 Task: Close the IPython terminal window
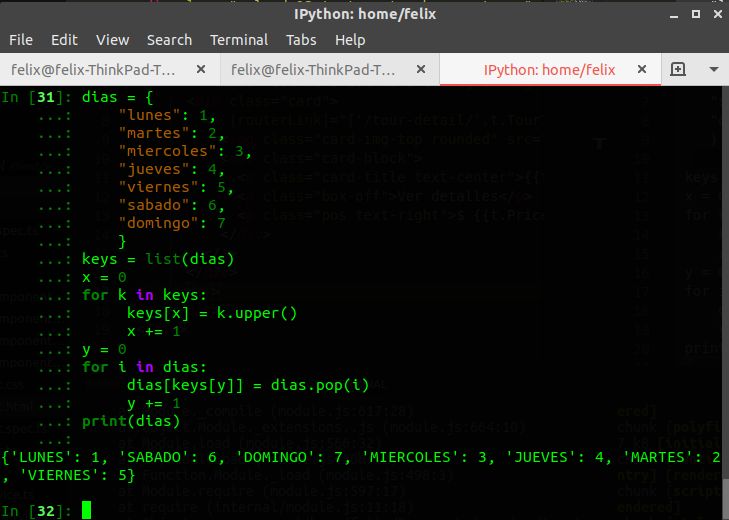pos(718,14)
